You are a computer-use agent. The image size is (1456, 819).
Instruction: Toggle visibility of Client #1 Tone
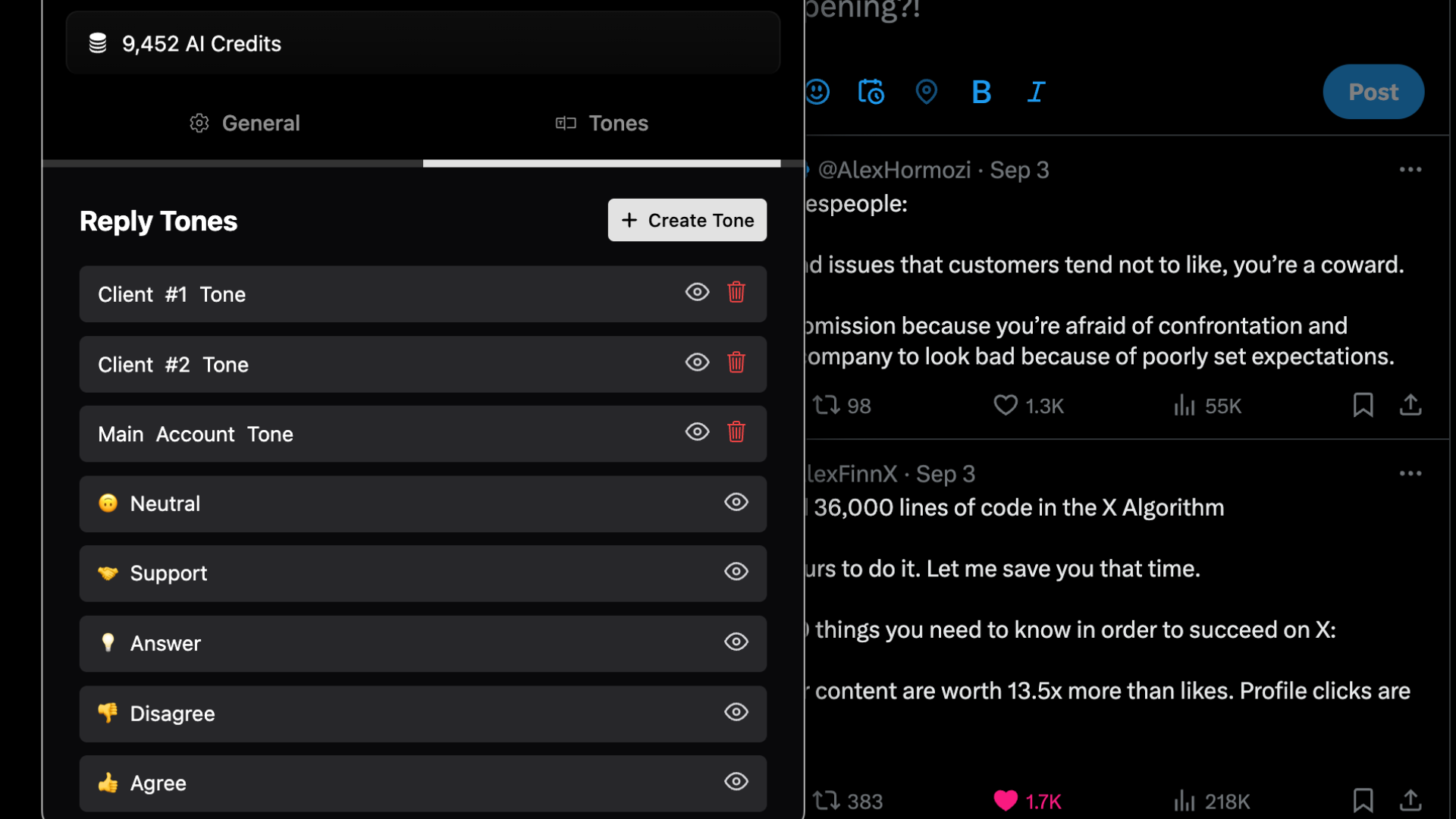697,291
